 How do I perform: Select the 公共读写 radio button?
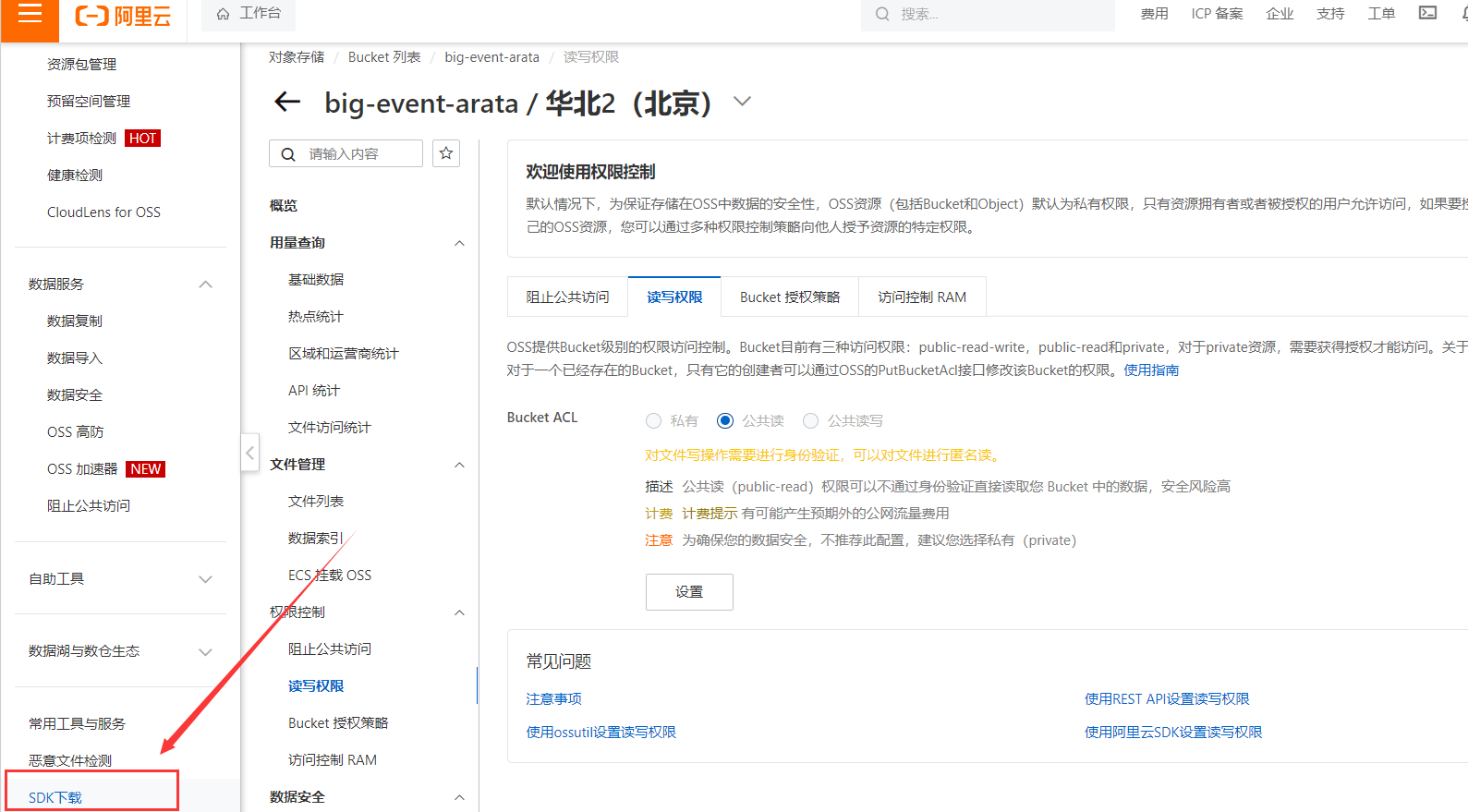click(x=810, y=421)
